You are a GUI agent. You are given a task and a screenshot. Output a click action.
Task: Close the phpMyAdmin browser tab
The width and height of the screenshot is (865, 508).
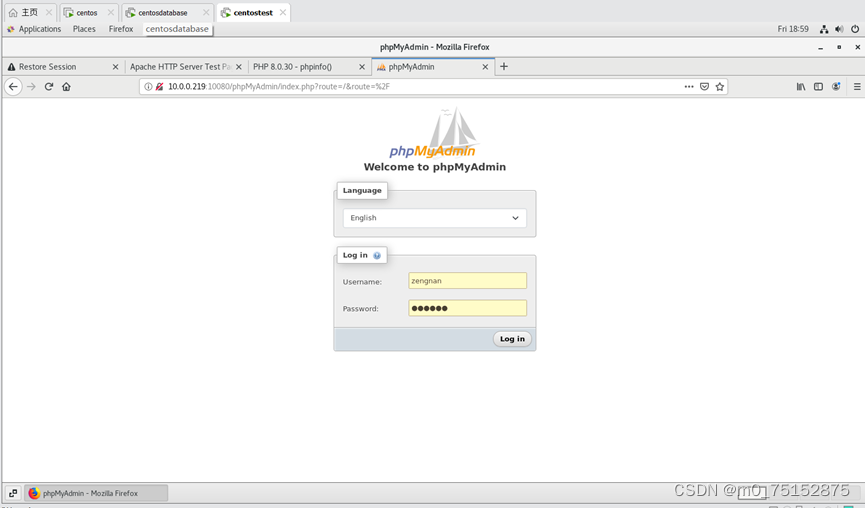[x=485, y=67]
